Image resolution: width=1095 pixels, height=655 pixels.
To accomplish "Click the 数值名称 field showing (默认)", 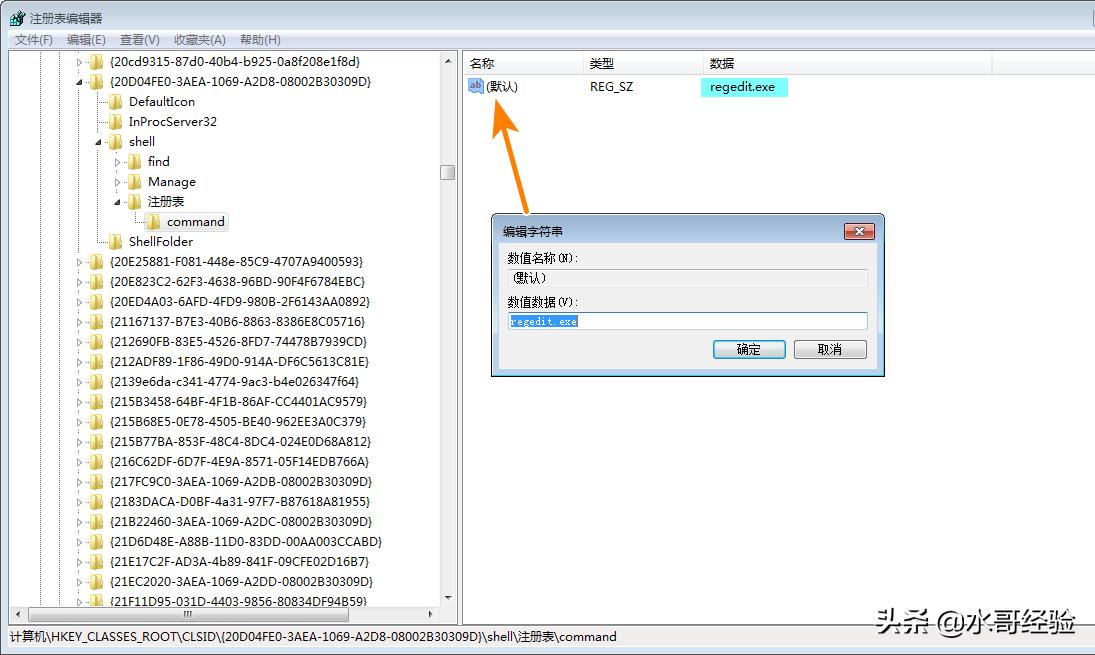I will coord(688,278).
